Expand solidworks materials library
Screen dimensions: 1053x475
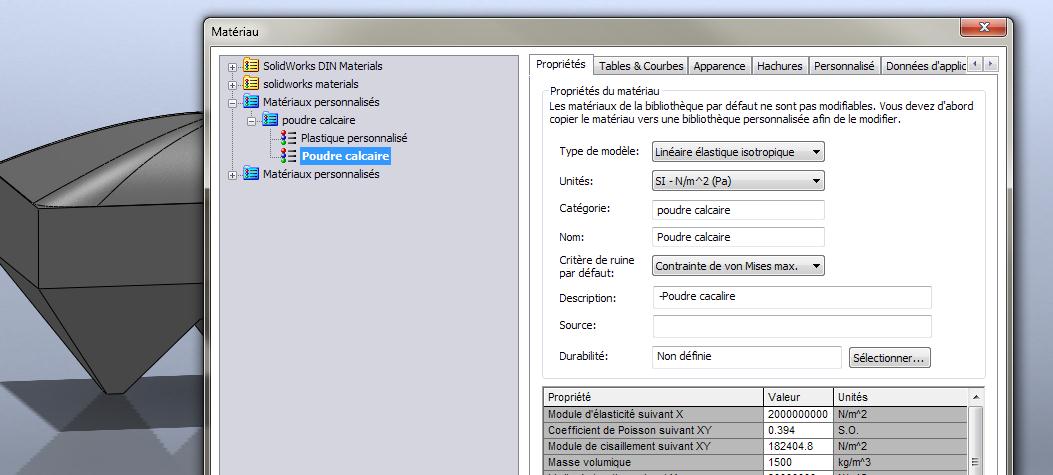click(x=232, y=85)
